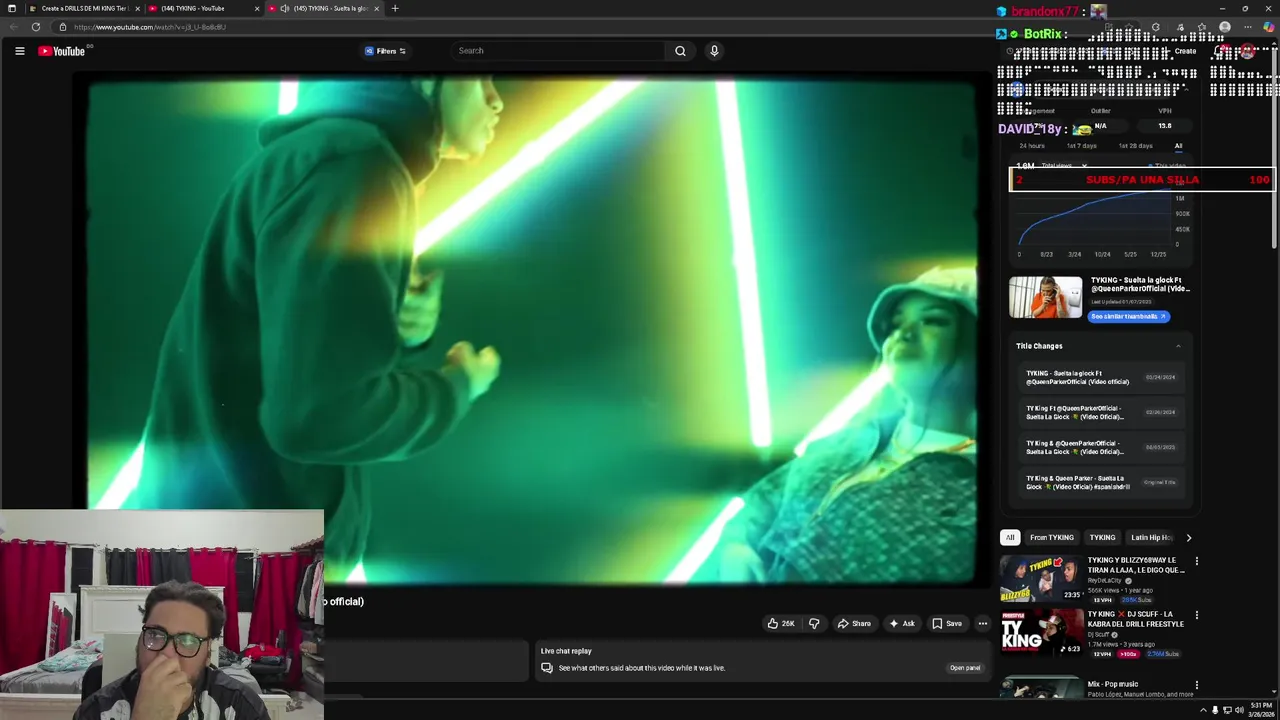Click See similar thumbnails button
Screen dimensions: 1280x720
click(1128, 316)
